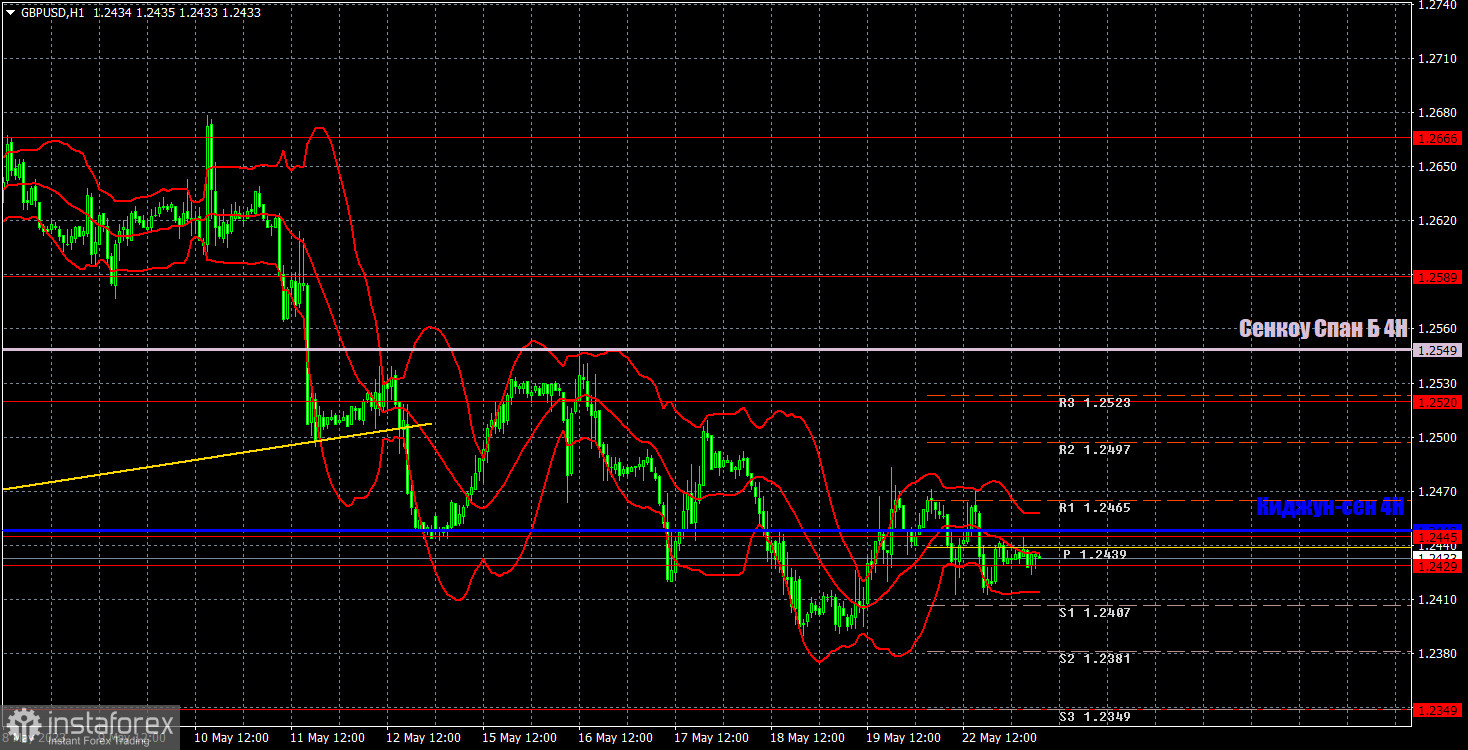Click the 1.2530 price axis label
The width and height of the screenshot is (1468, 750).
tap(1436, 383)
